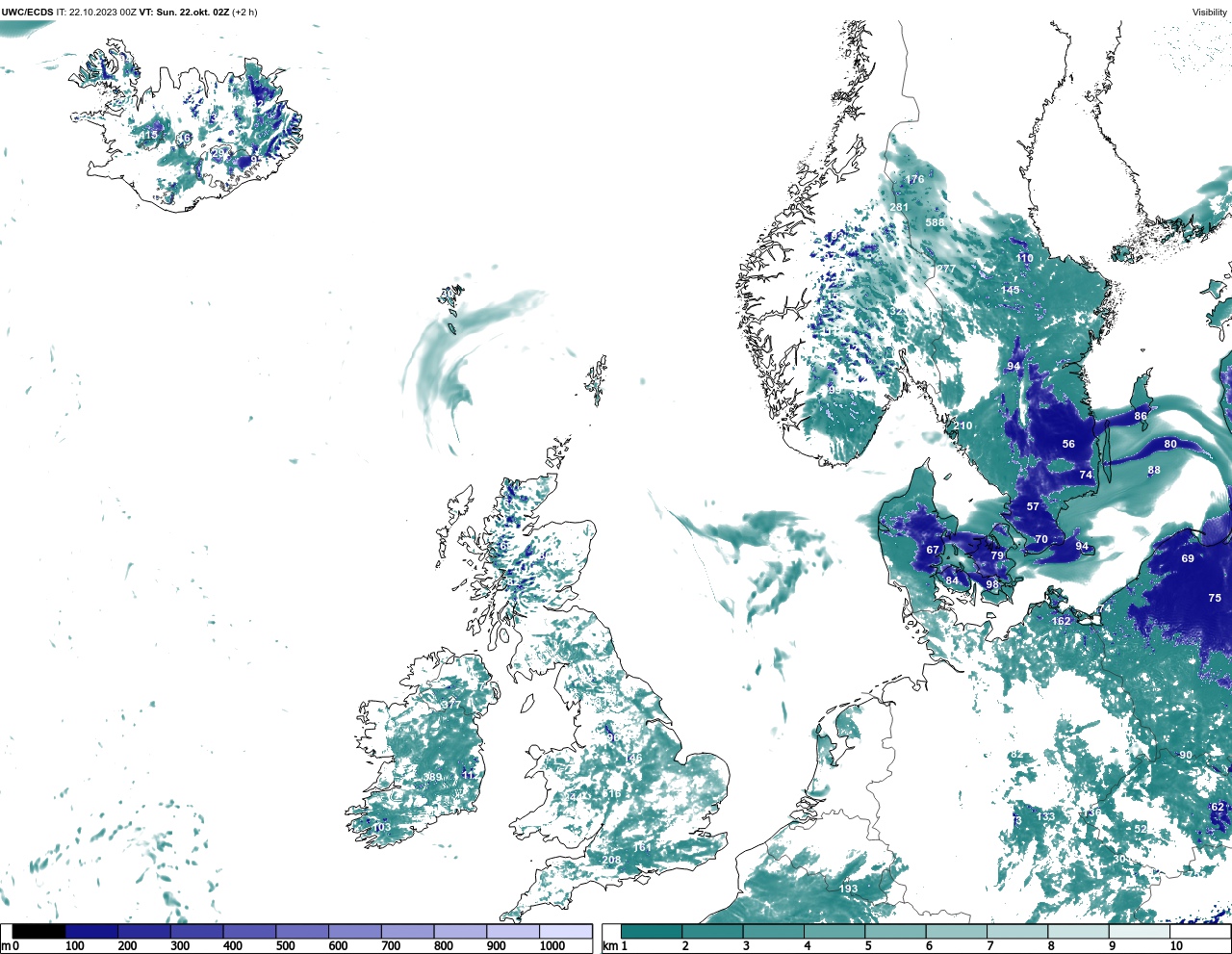
Task: Select the '74' value near Öland
Action: [1086, 475]
